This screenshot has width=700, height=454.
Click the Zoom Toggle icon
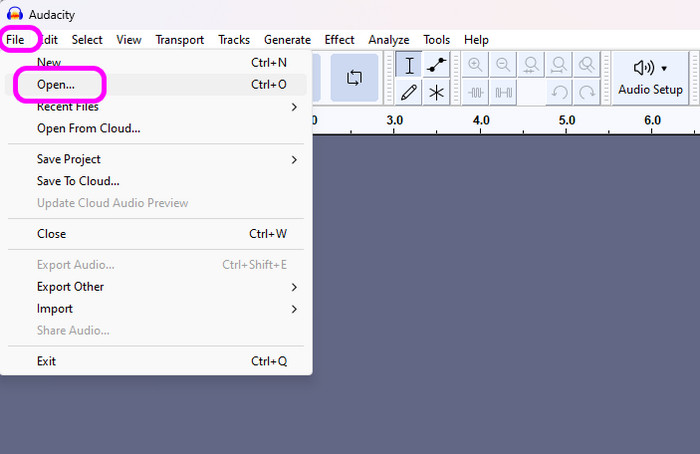point(586,65)
